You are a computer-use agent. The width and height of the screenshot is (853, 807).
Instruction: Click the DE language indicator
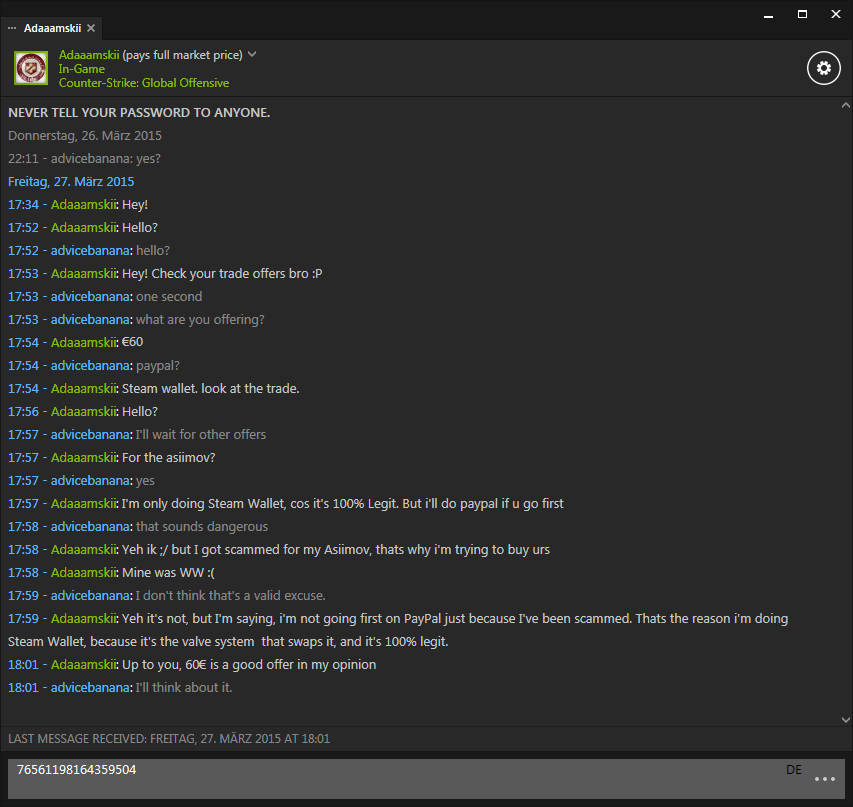(794, 770)
